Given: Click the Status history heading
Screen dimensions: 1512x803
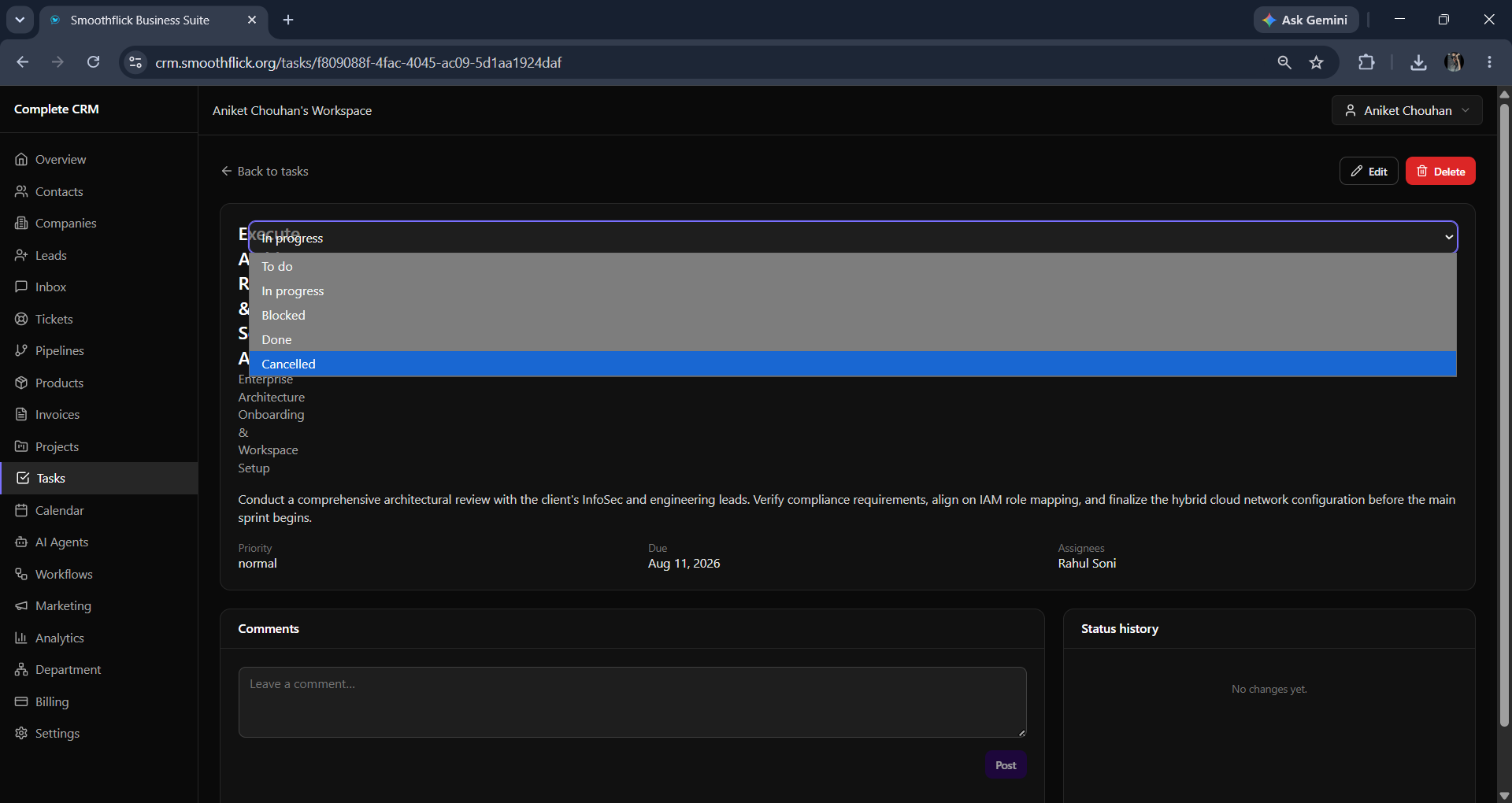Looking at the screenshot, I should click(1119, 628).
